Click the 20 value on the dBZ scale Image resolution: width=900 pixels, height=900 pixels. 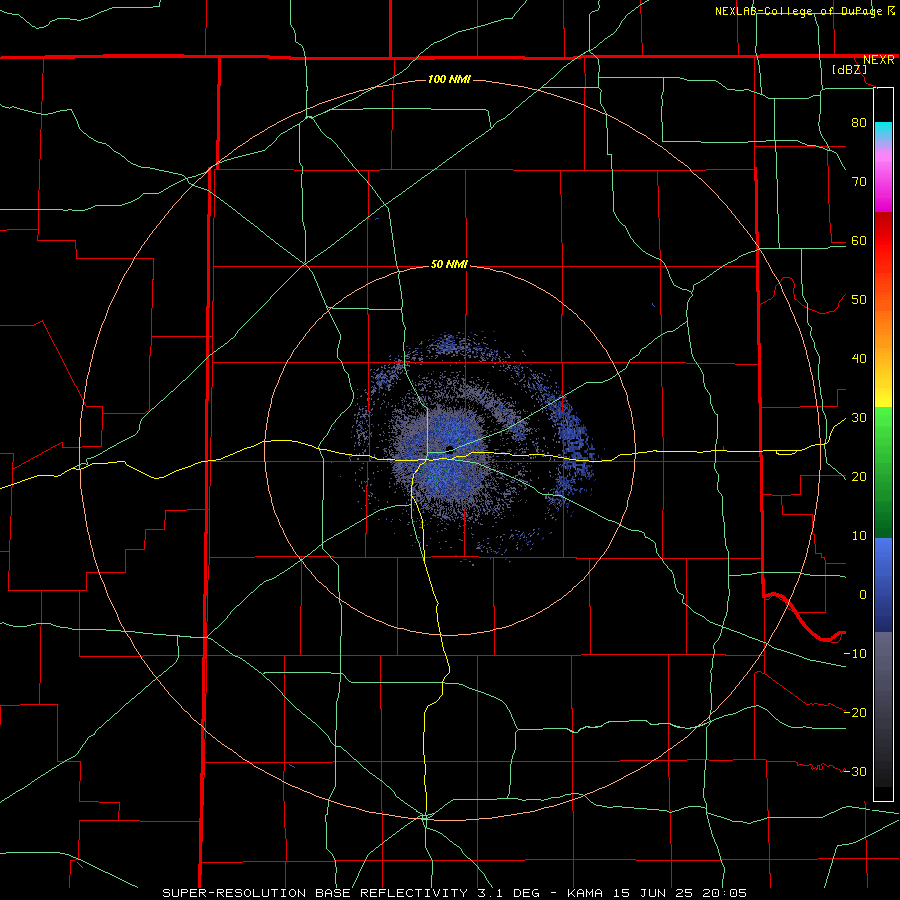[859, 476]
